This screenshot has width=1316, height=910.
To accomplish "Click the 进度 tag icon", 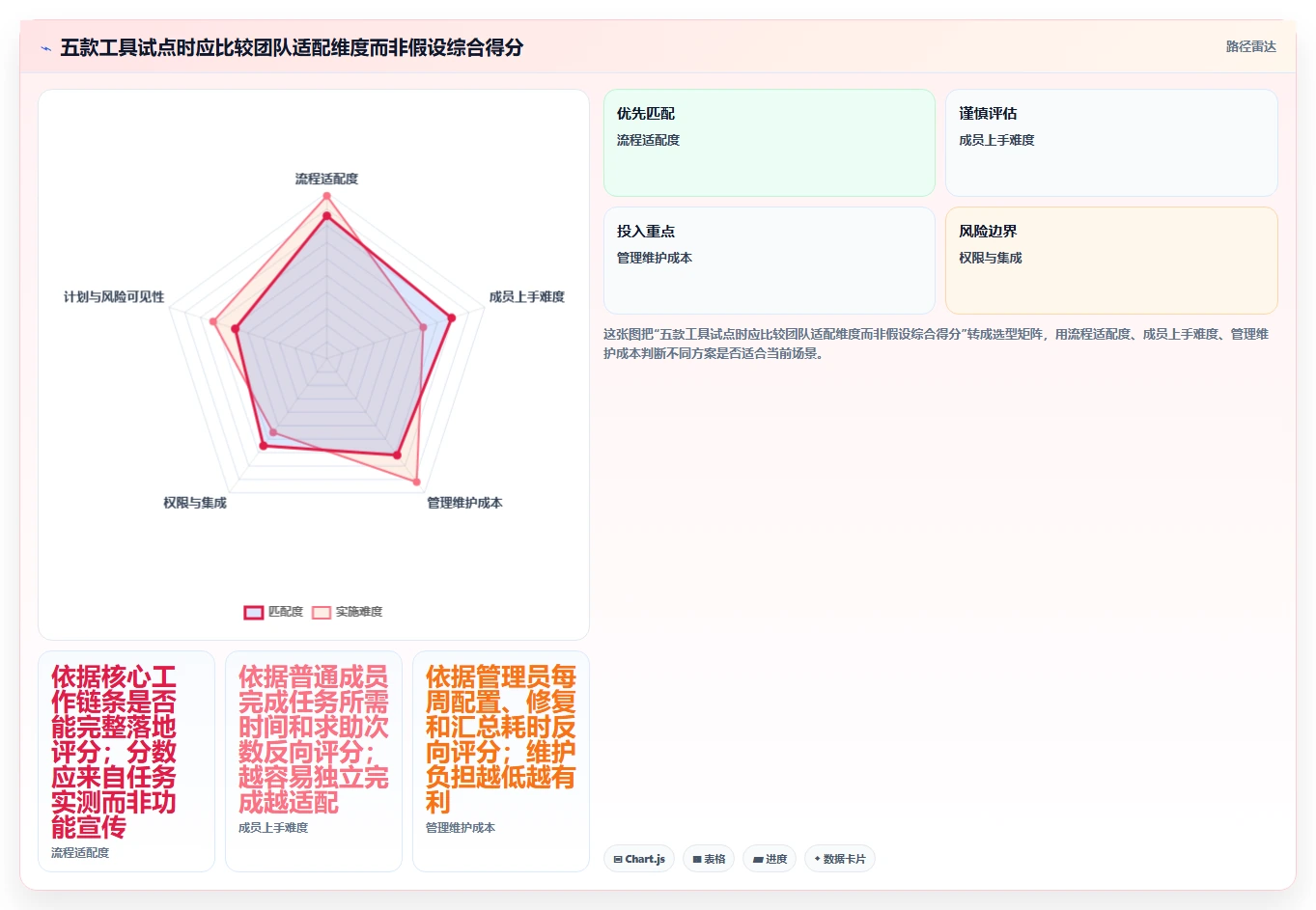I will click(x=758, y=859).
